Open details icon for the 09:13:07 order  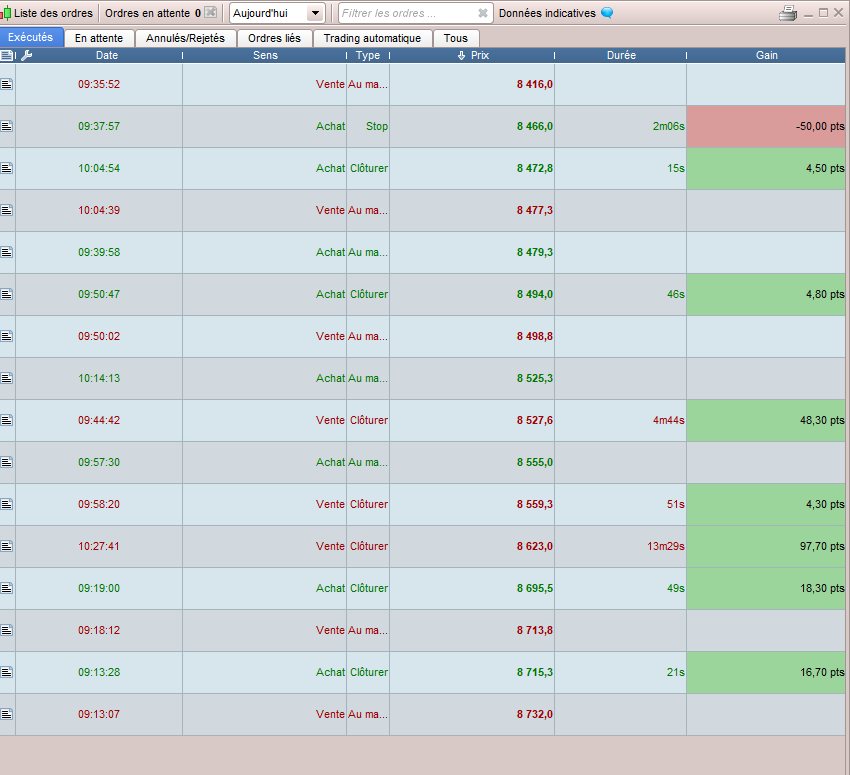pos(7,714)
